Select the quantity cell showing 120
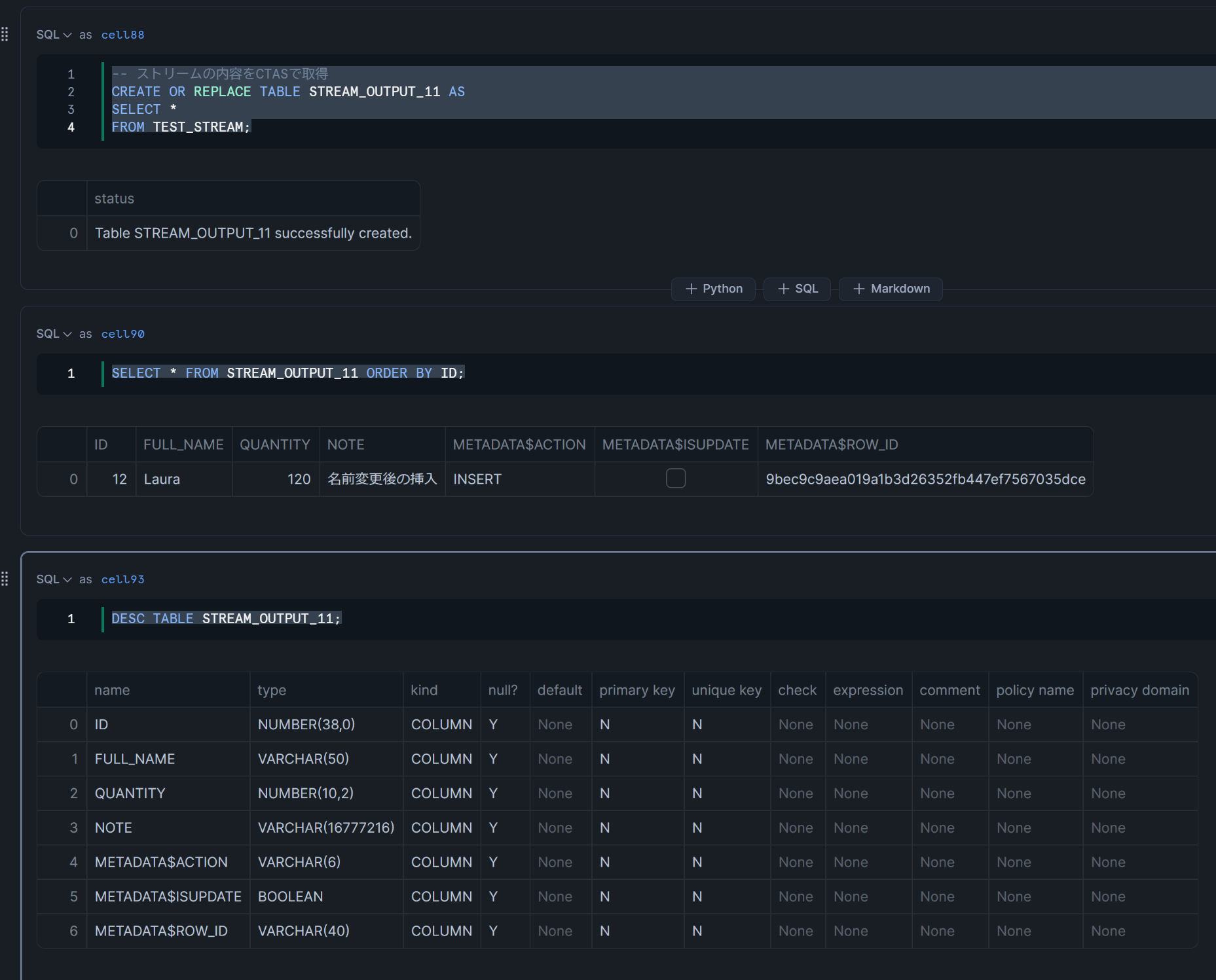 point(275,479)
